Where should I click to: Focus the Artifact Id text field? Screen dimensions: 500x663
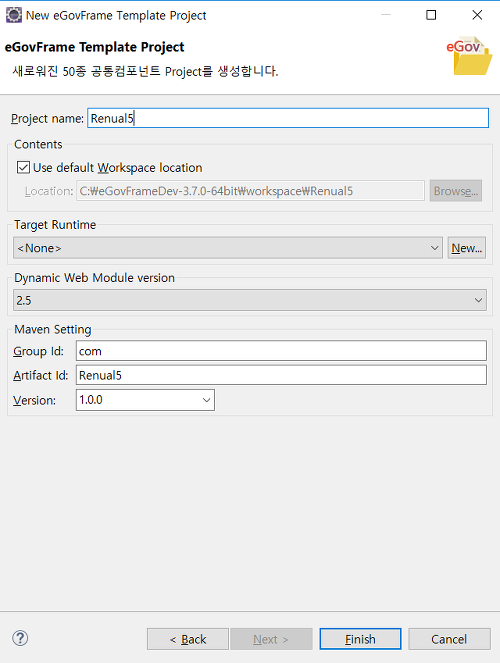(x=281, y=375)
